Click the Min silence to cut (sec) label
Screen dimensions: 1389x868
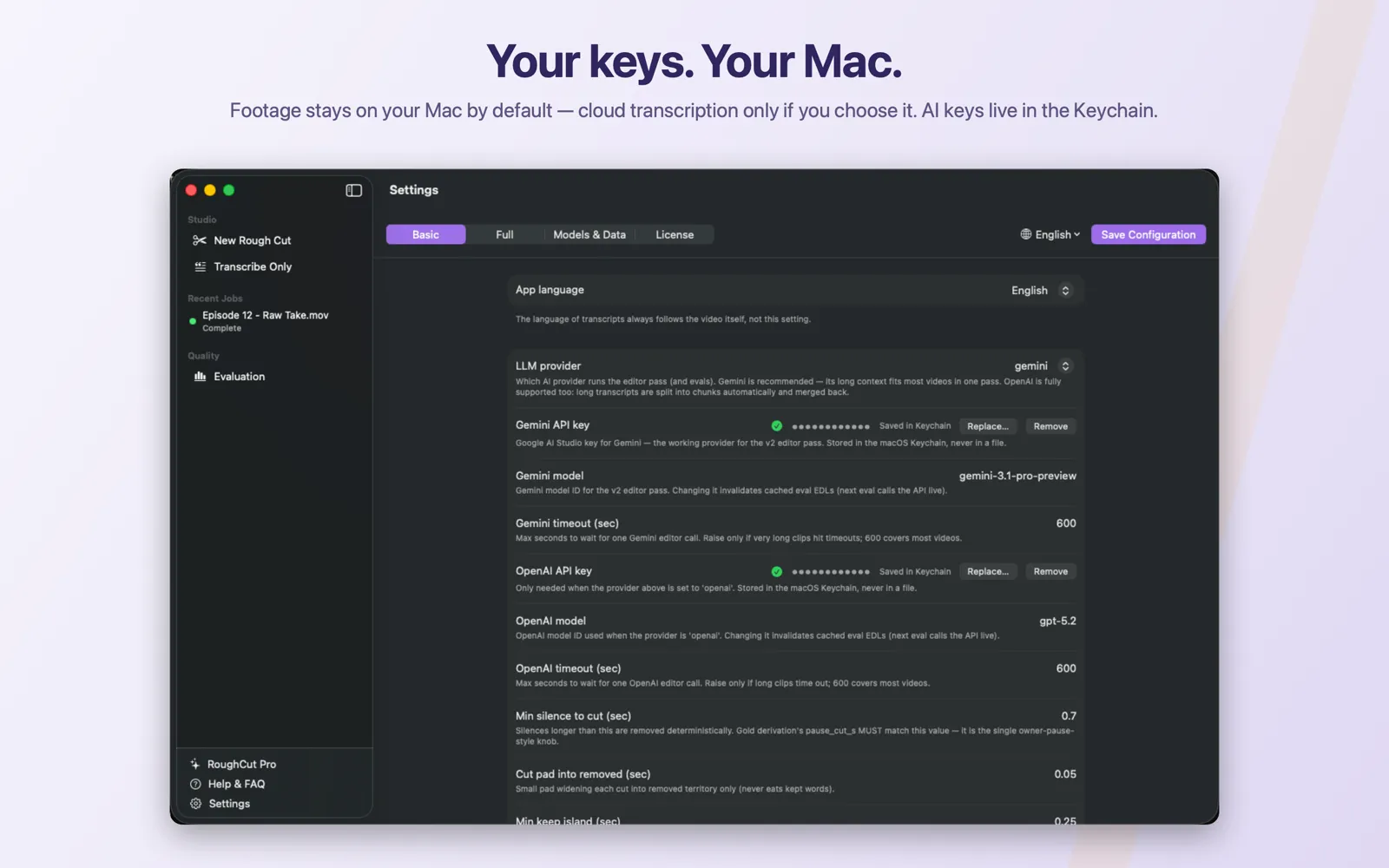click(x=573, y=716)
